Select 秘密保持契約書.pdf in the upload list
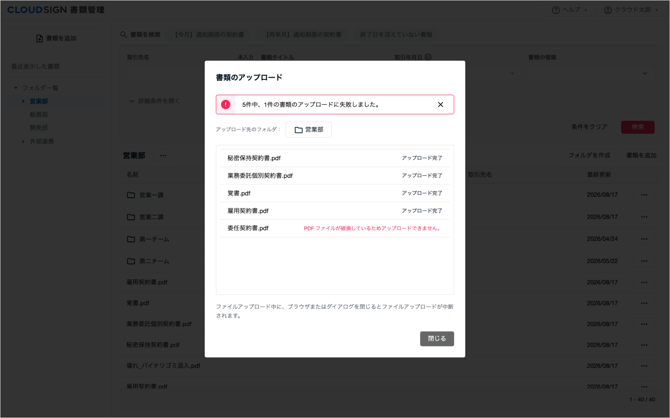The height and width of the screenshot is (418, 670). click(254, 158)
